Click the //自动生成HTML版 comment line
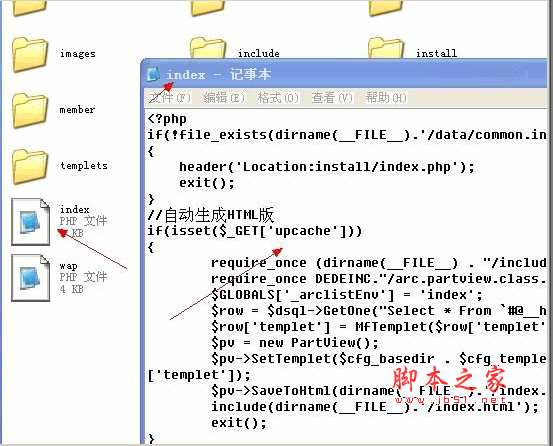 211,215
